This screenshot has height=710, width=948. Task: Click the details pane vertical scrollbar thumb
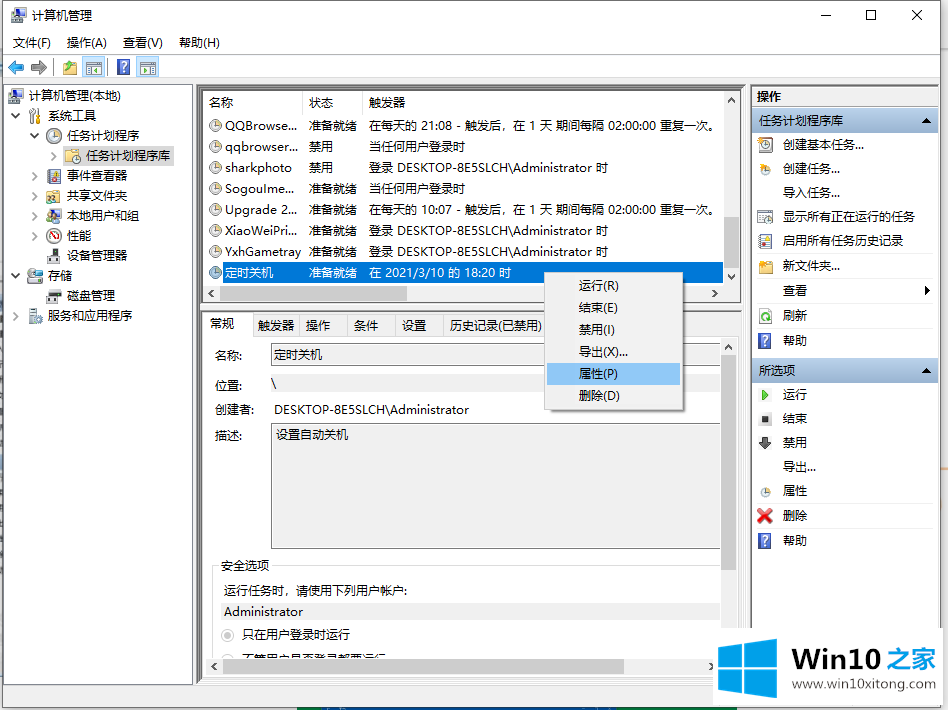pyautogui.click(x=729, y=463)
